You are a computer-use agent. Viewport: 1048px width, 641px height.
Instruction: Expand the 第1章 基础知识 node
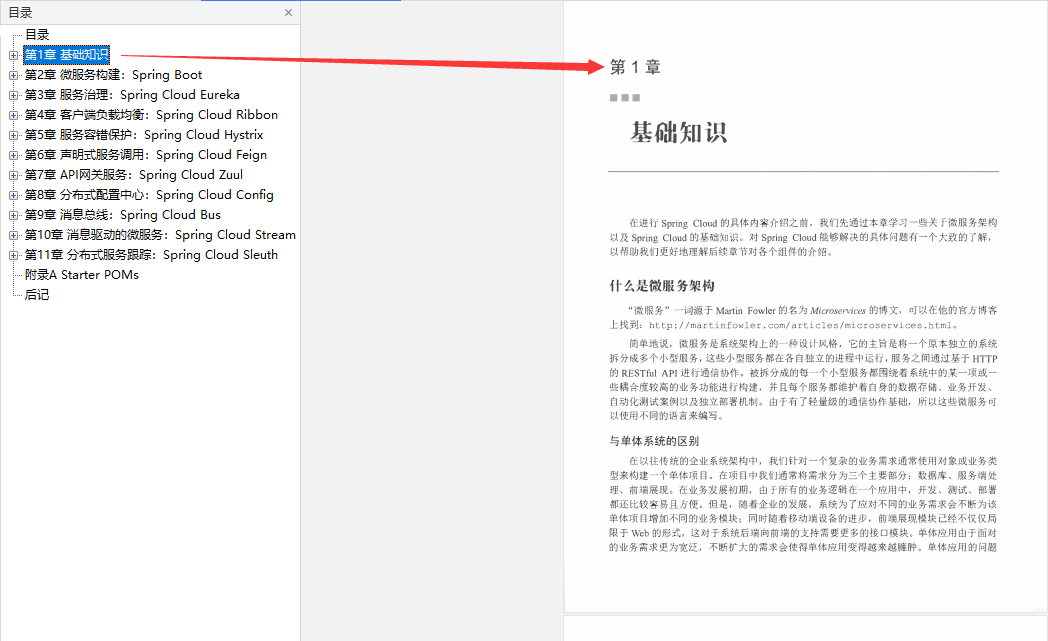click(13, 55)
